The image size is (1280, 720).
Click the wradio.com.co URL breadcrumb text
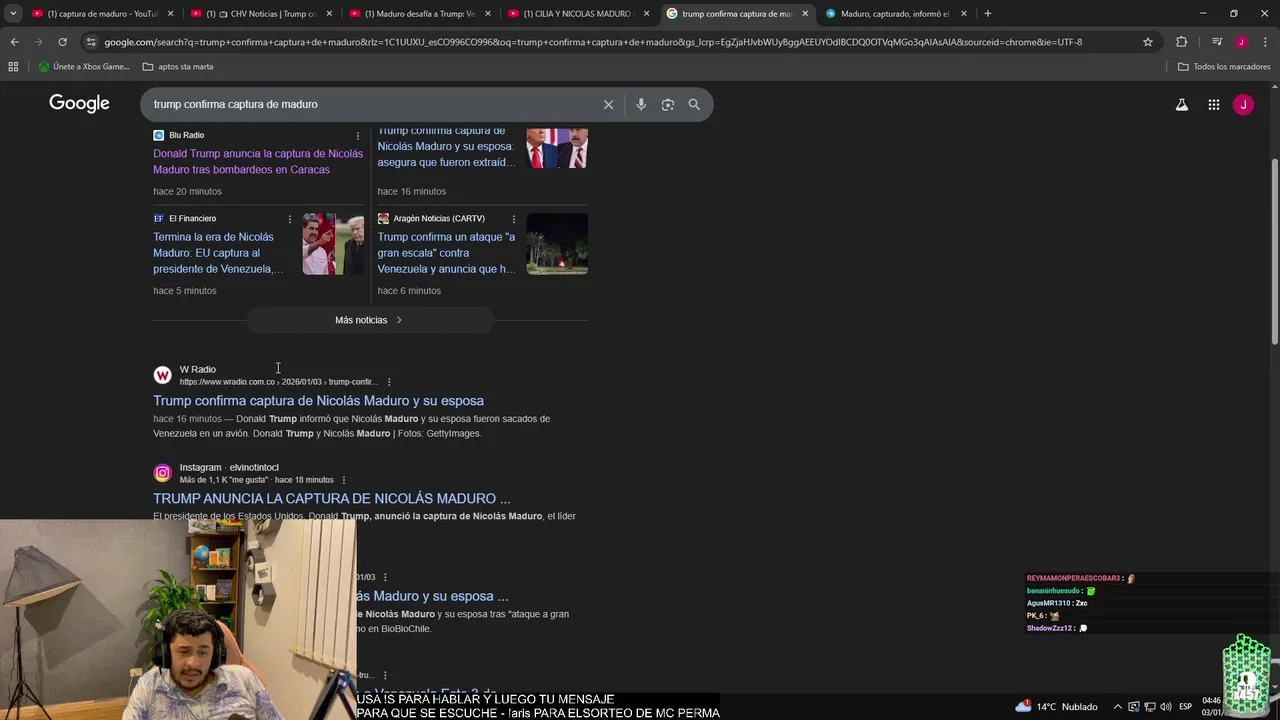click(278, 382)
